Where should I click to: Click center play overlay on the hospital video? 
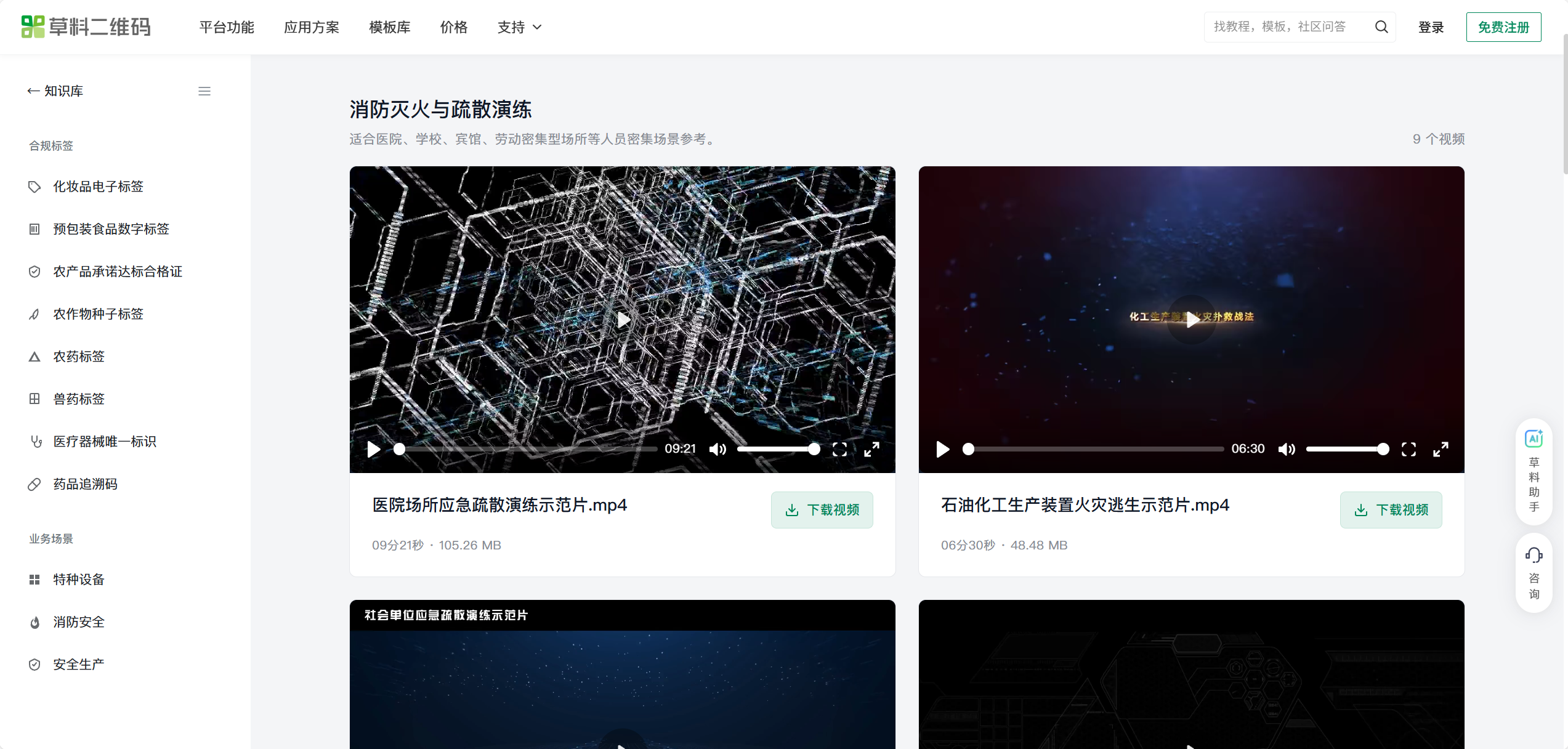point(623,320)
